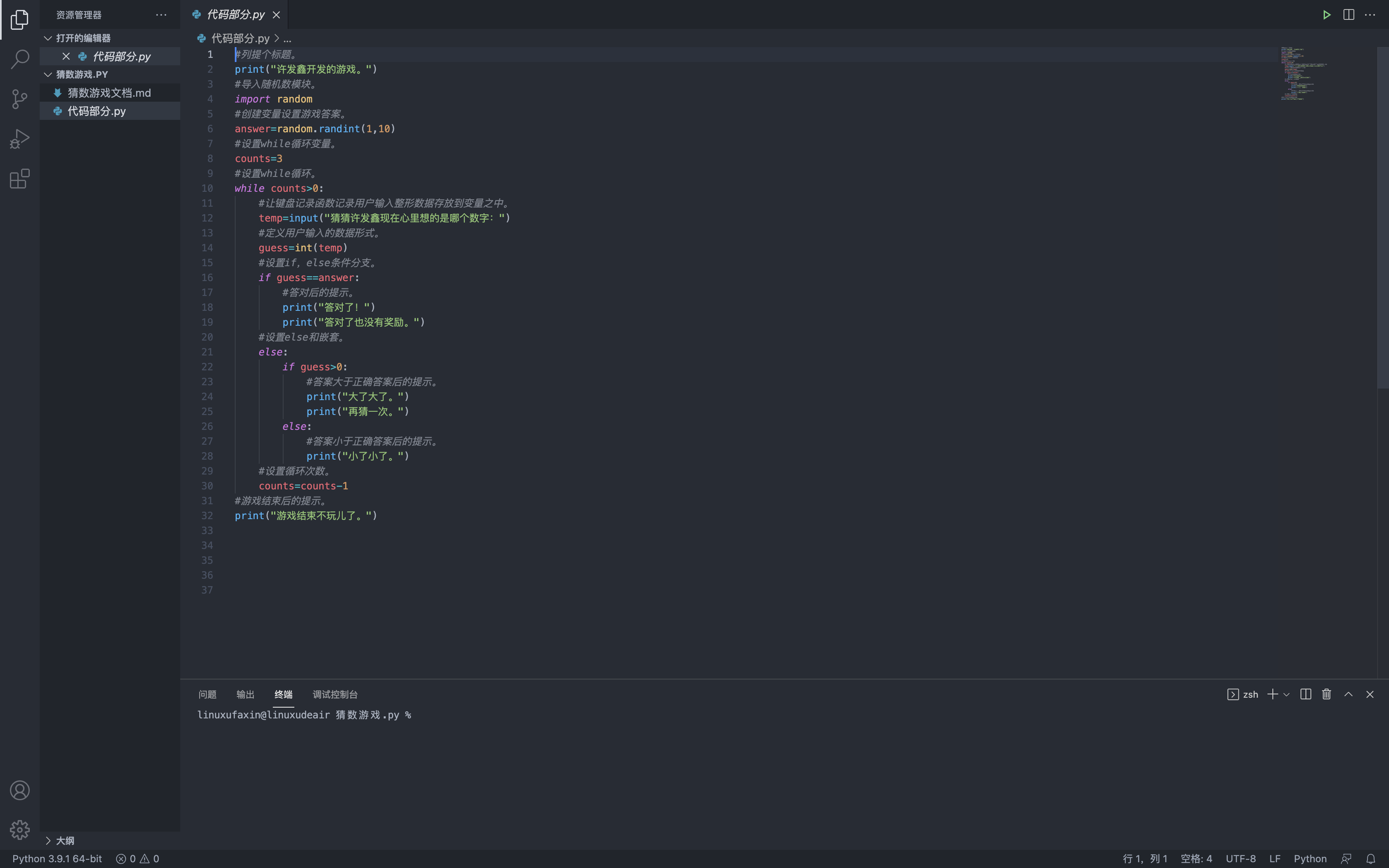Click the UTF-8 encoding indicator
The width and height of the screenshot is (1389, 868).
pos(1240,858)
